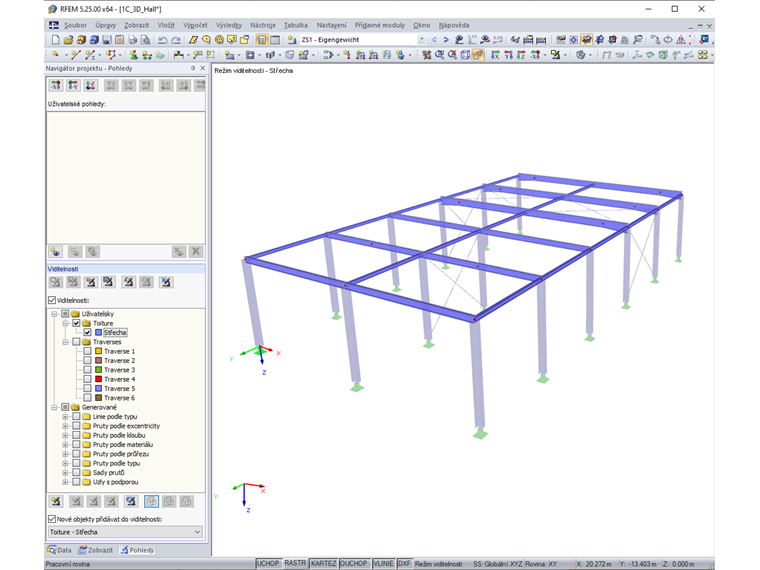Expand the Linie podle typu node
This screenshot has width=760, height=570.
[65, 417]
